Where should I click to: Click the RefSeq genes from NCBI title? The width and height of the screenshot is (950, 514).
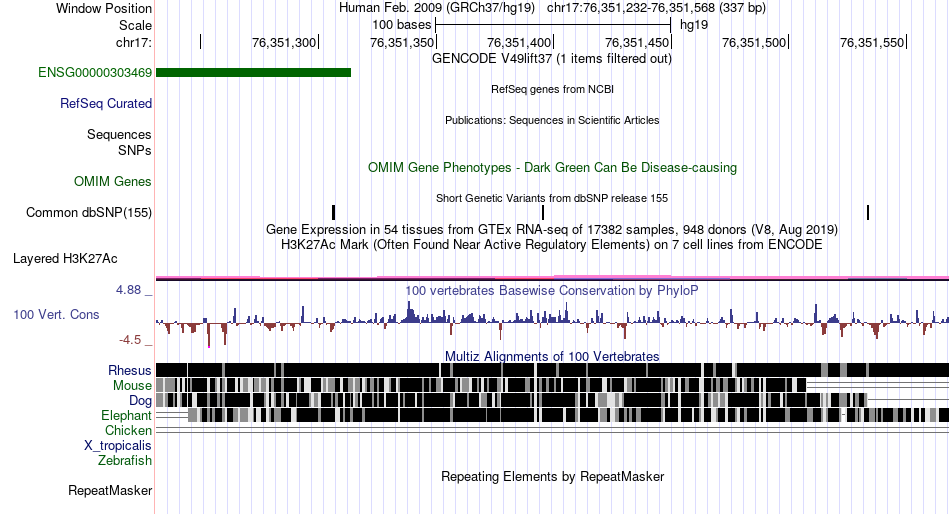click(x=553, y=89)
